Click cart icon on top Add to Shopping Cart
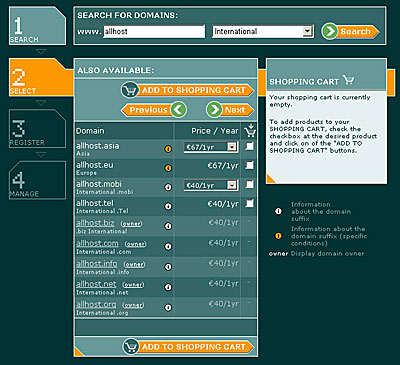The height and width of the screenshot is (365, 400). click(130, 90)
